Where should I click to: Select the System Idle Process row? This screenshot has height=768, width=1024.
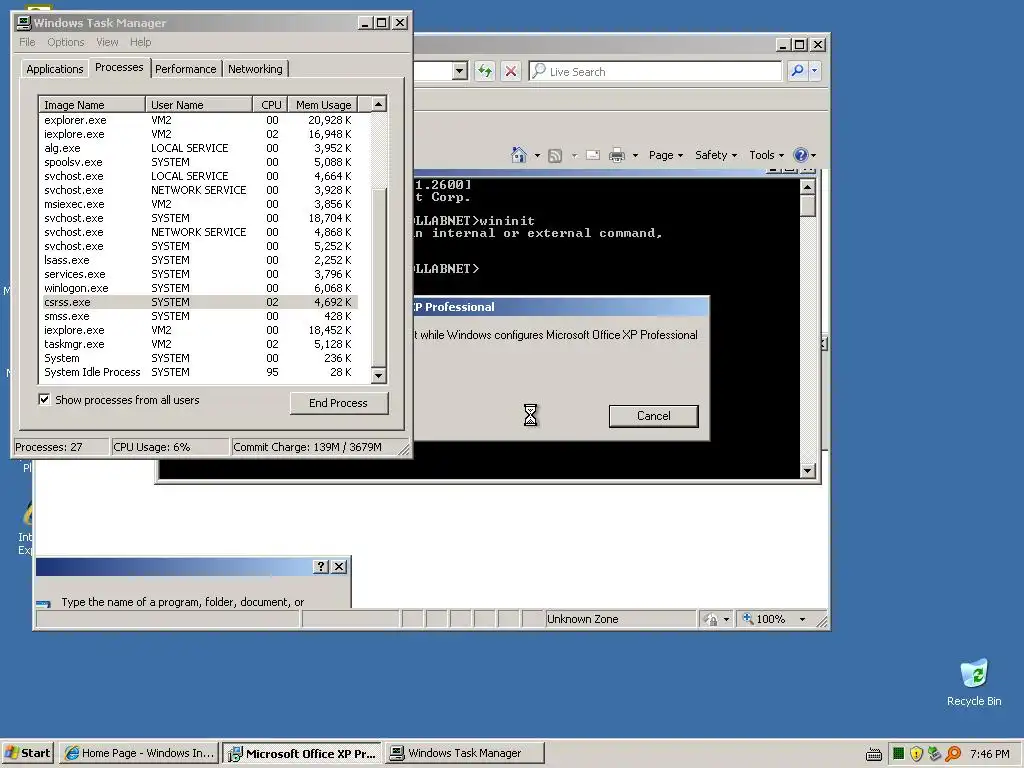coord(198,372)
